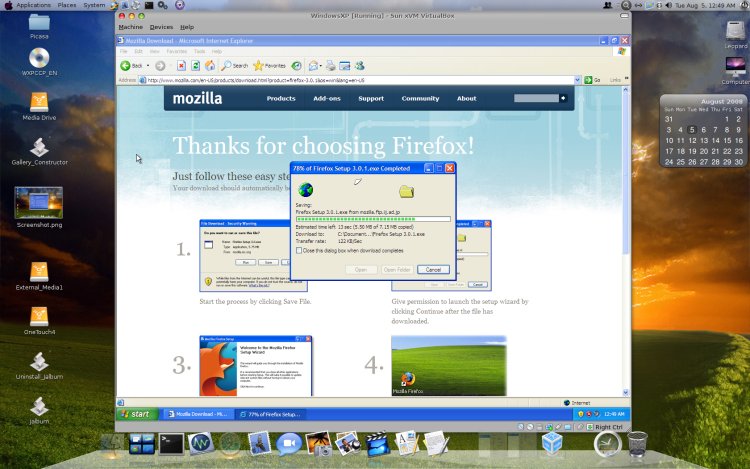Click the mozilla site search field
Image resolution: width=750 pixels, height=469 pixels.
536,98
